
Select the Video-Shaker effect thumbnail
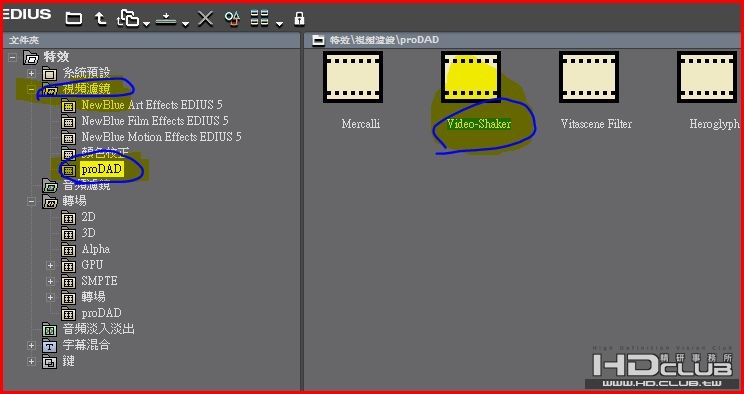pos(471,77)
